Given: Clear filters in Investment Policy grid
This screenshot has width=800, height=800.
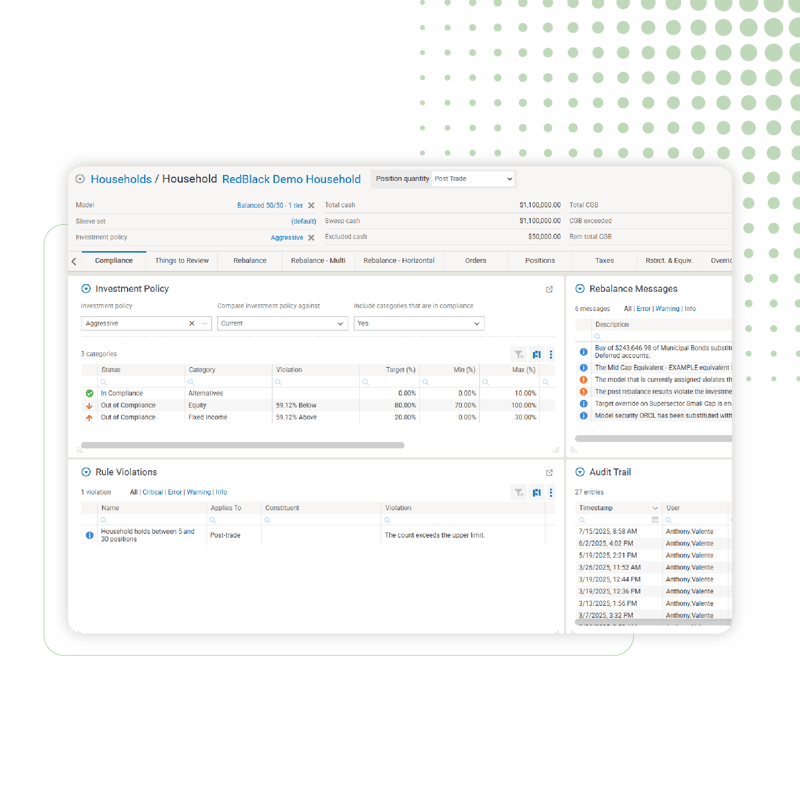Looking at the screenshot, I should (518, 354).
